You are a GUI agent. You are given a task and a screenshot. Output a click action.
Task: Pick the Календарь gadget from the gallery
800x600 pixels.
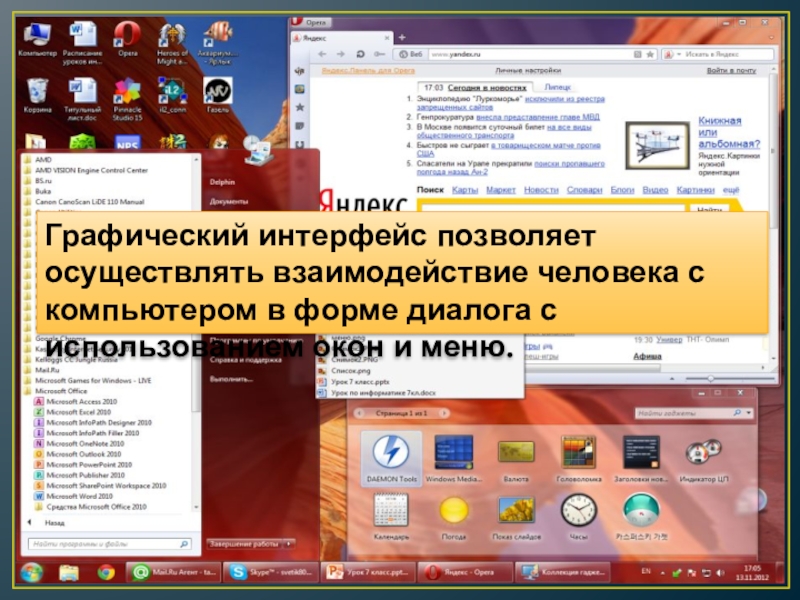[x=390, y=511]
